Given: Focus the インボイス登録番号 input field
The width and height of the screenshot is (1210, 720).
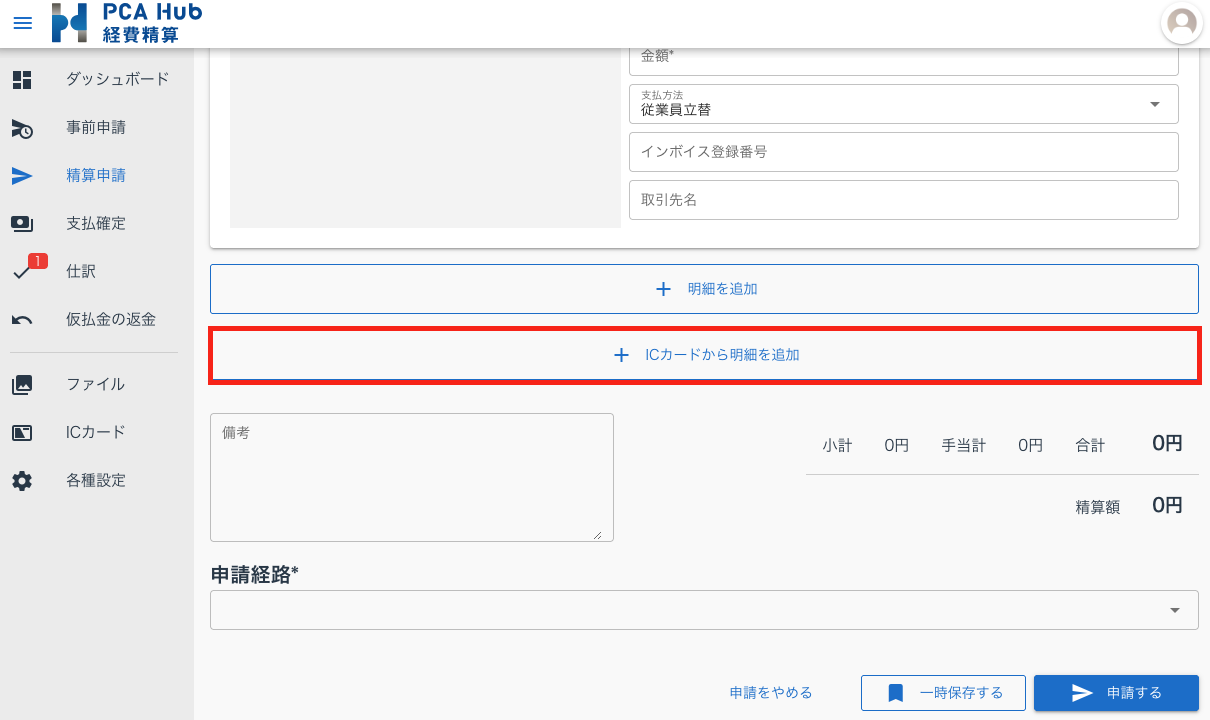Looking at the screenshot, I should pos(903,152).
